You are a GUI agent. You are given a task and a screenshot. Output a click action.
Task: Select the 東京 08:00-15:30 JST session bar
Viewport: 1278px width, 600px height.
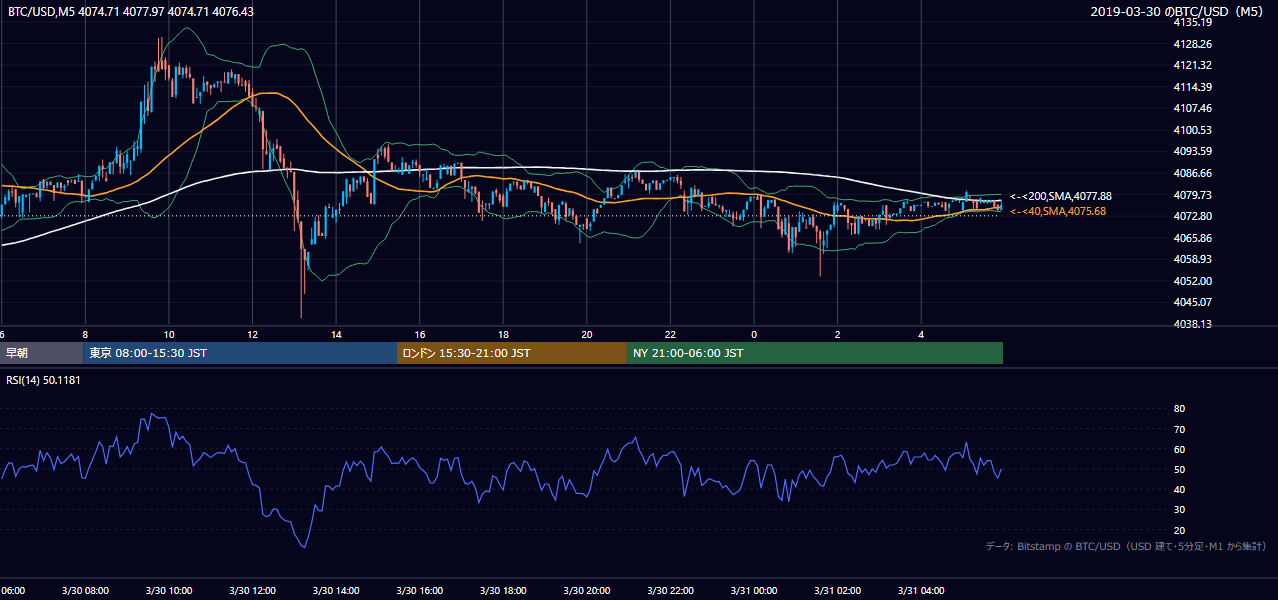coord(241,353)
